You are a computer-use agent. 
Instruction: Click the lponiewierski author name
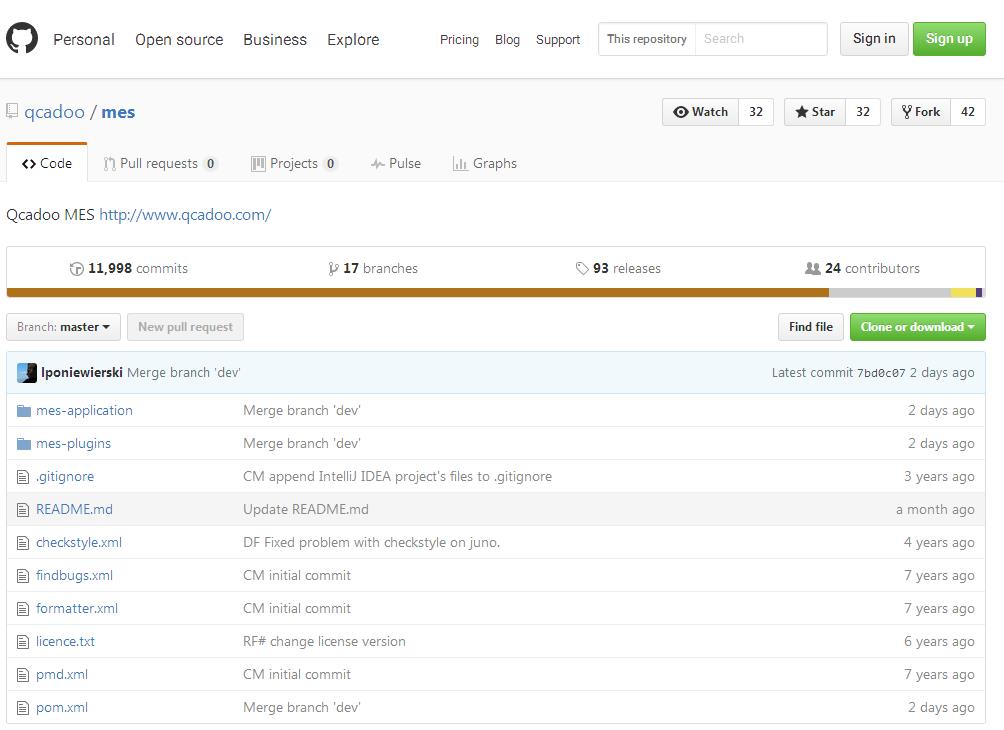pyautogui.click(x=82, y=373)
